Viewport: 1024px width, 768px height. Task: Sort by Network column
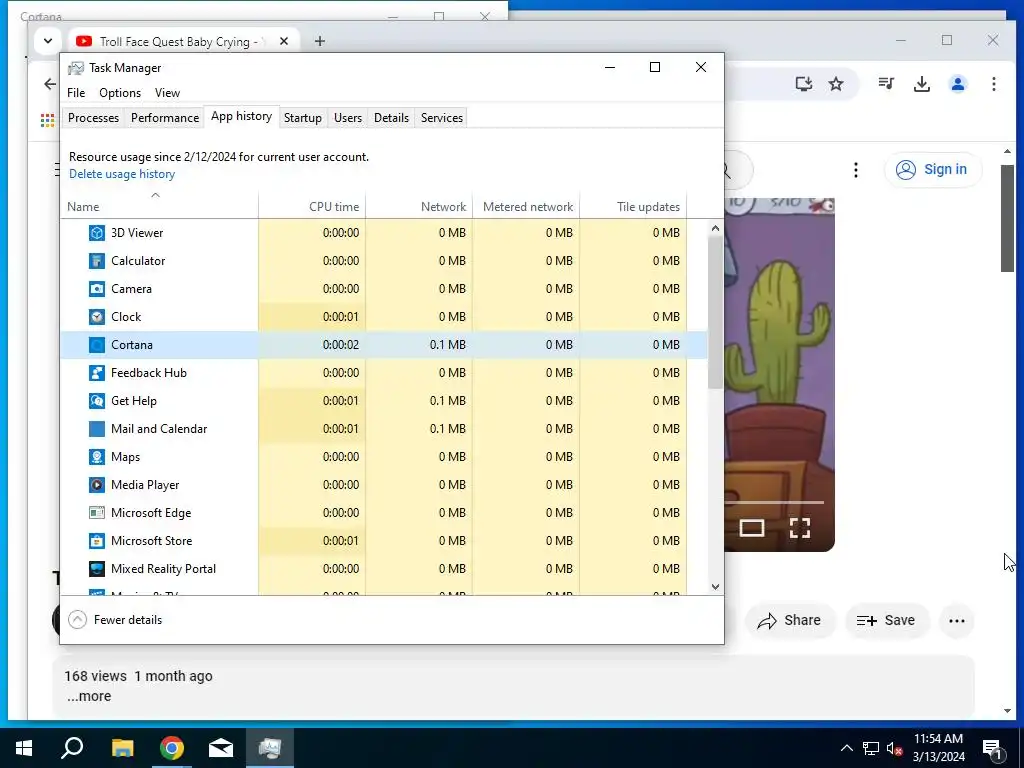[419, 206]
